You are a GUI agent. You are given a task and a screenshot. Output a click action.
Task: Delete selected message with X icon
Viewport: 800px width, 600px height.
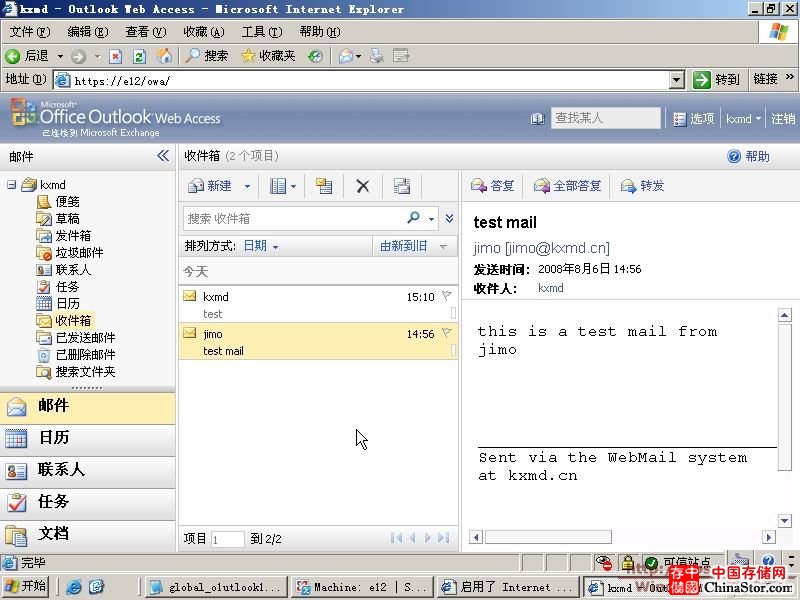[363, 186]
